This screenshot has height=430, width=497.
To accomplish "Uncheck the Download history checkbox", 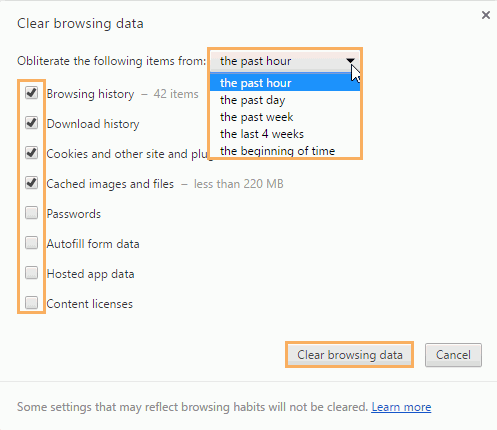I will point(32,123).
